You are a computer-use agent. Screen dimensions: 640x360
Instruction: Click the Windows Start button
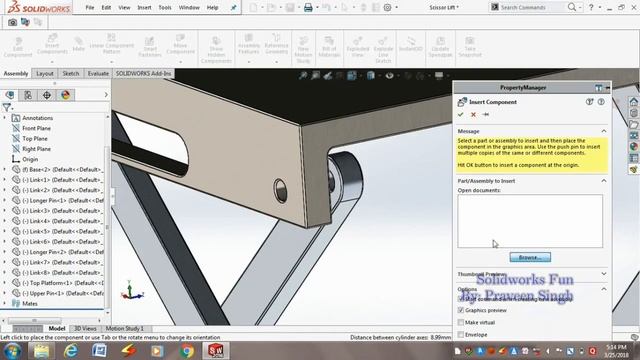pyautogui.click(x=12, y=351)
